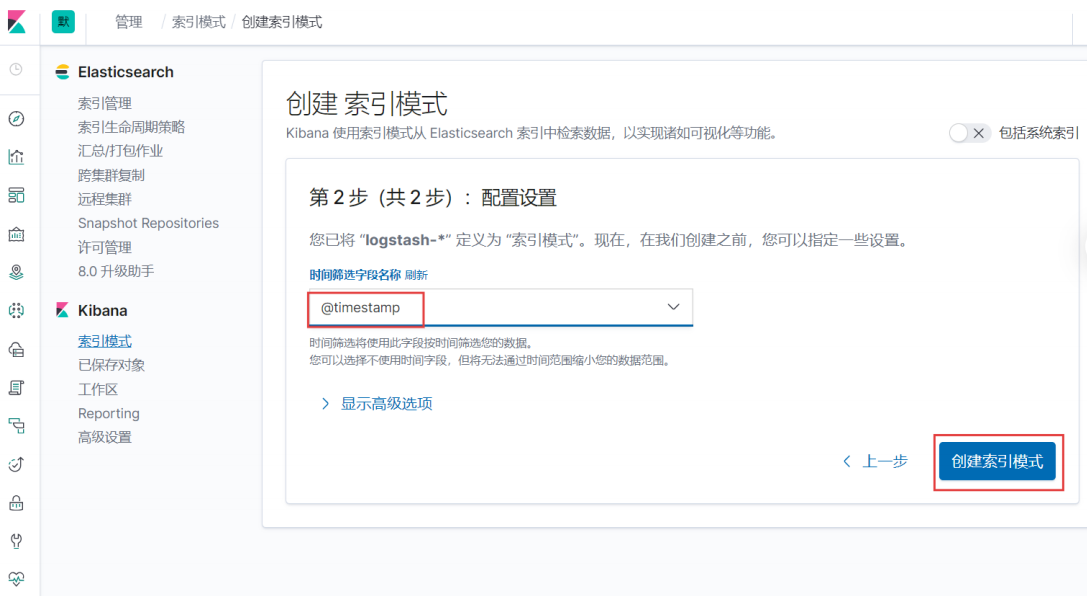Open Dev Tools wrench icon
This screenshot has height=596, width=1087.
[x=16, y=541]
